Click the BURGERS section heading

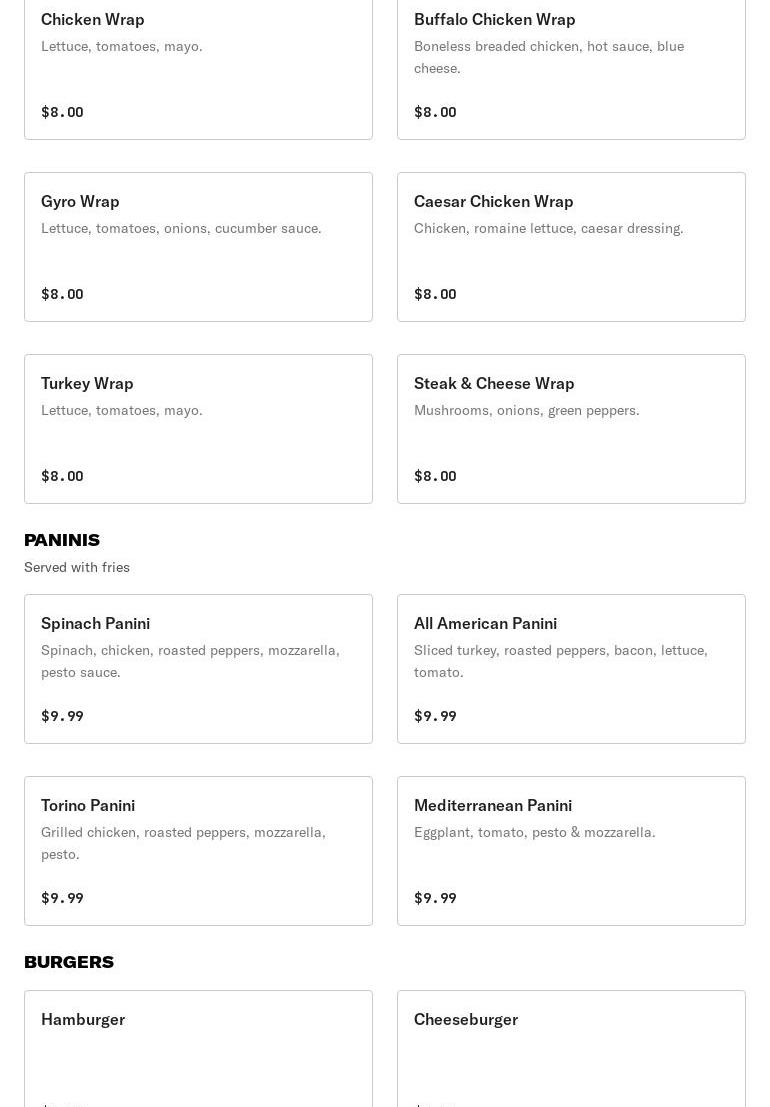[69, 962]
